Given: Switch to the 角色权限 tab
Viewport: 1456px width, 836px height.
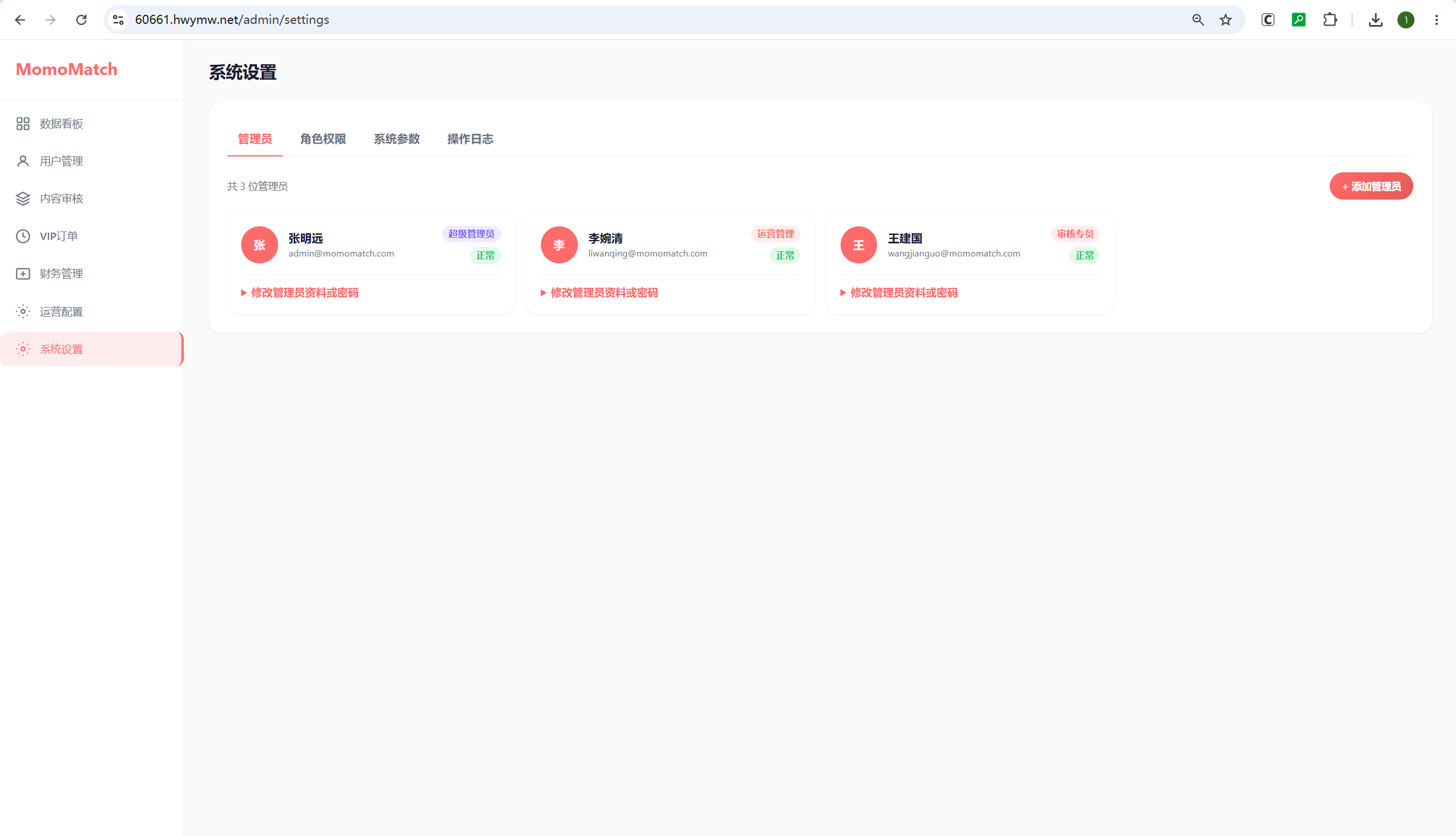Looking at the screenshot, I should pos(322,139).
